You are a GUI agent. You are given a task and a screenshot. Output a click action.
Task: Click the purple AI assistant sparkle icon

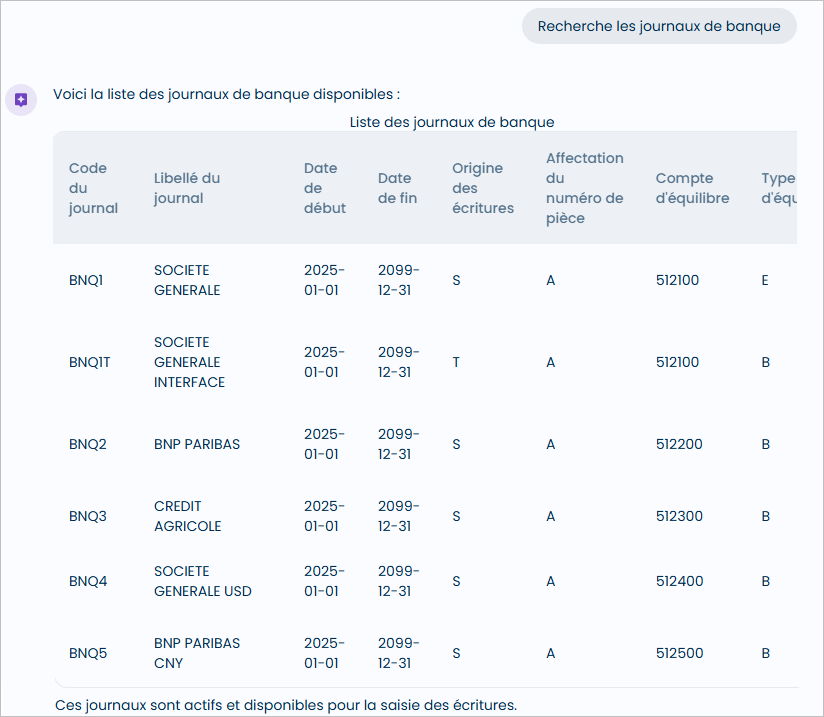21,99
